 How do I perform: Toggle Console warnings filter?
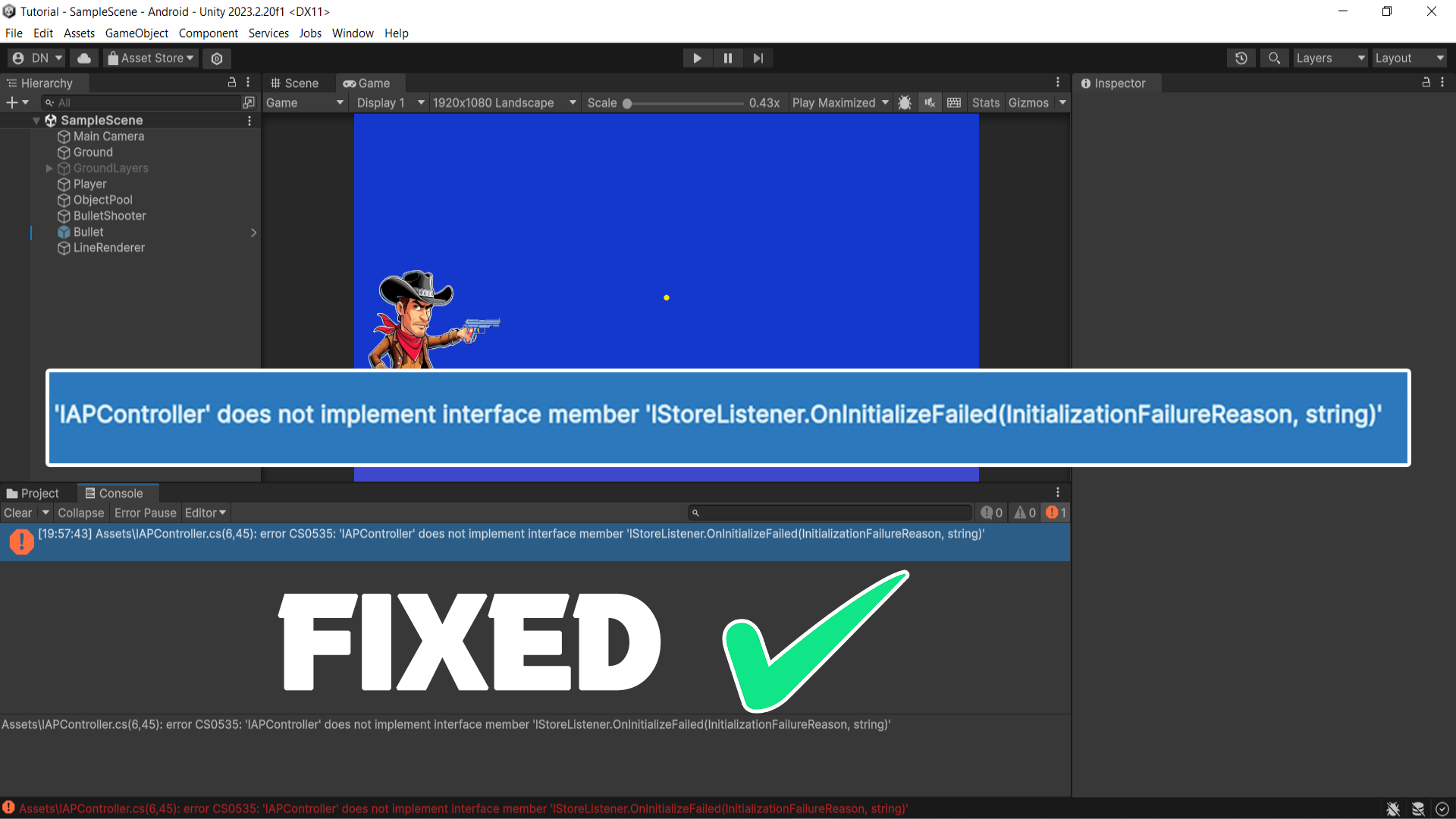click(x=1025, y=513)
